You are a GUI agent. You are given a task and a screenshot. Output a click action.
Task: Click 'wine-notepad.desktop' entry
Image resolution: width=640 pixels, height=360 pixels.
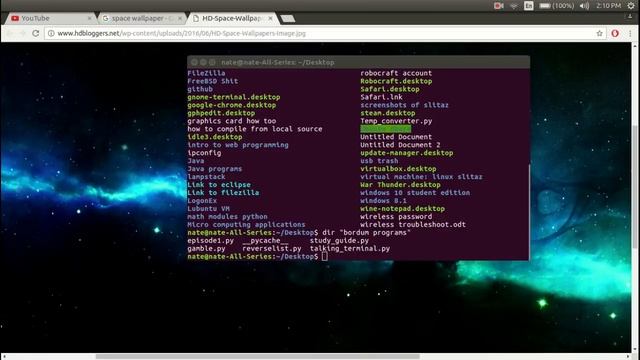pyautogui.click(x=402, y=209)
